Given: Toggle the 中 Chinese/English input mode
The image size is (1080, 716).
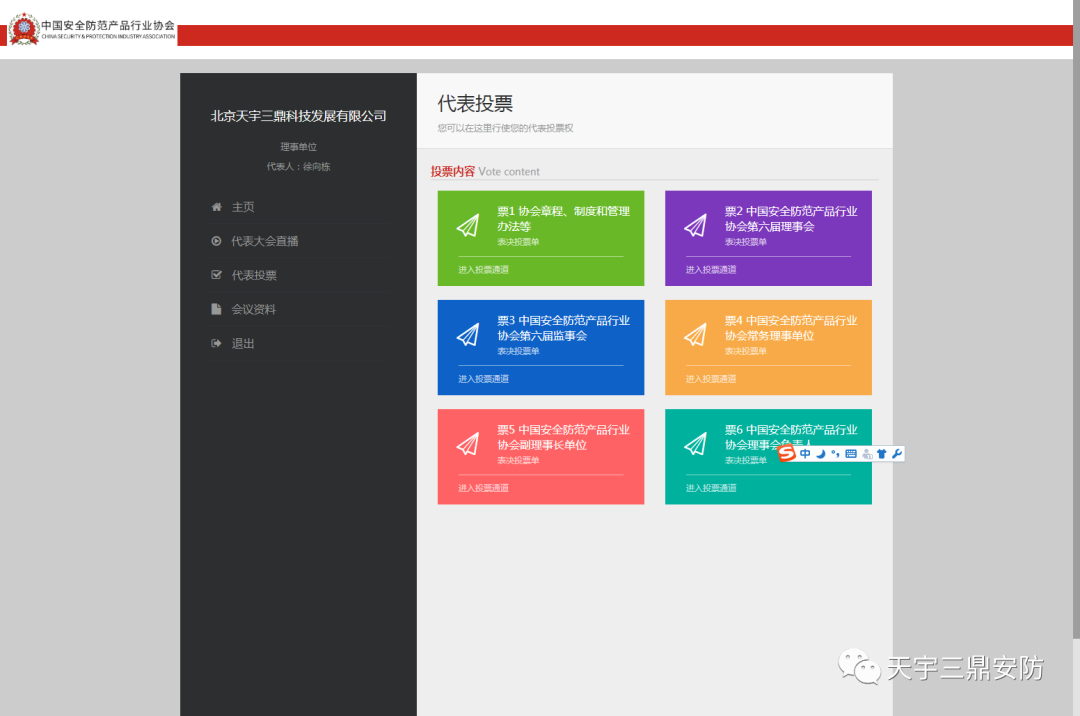Looking at the screenshot, I should pos(805,454).
